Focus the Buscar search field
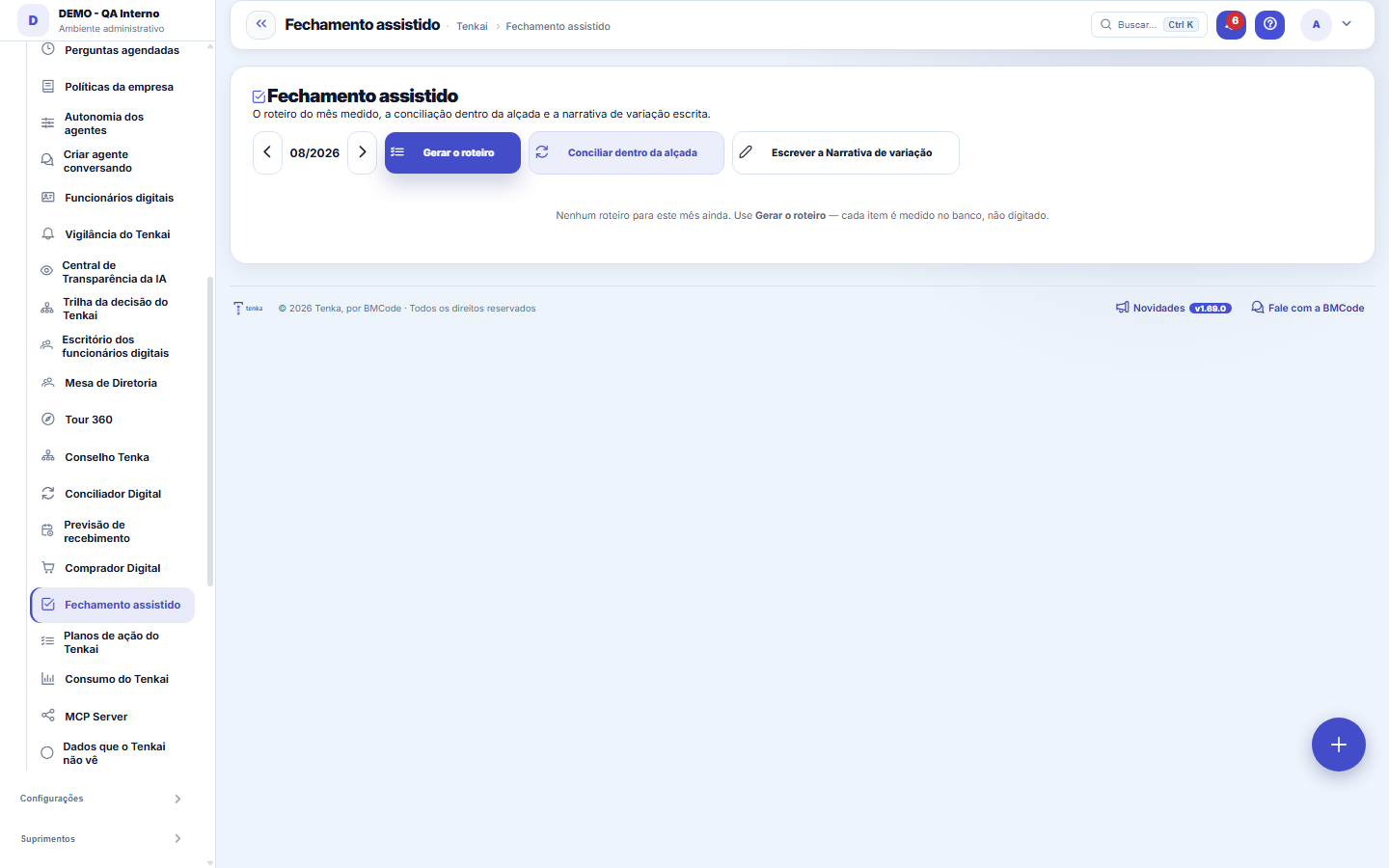Image resolution: width=1389 pixels, height=868 pixels. 1149,24
